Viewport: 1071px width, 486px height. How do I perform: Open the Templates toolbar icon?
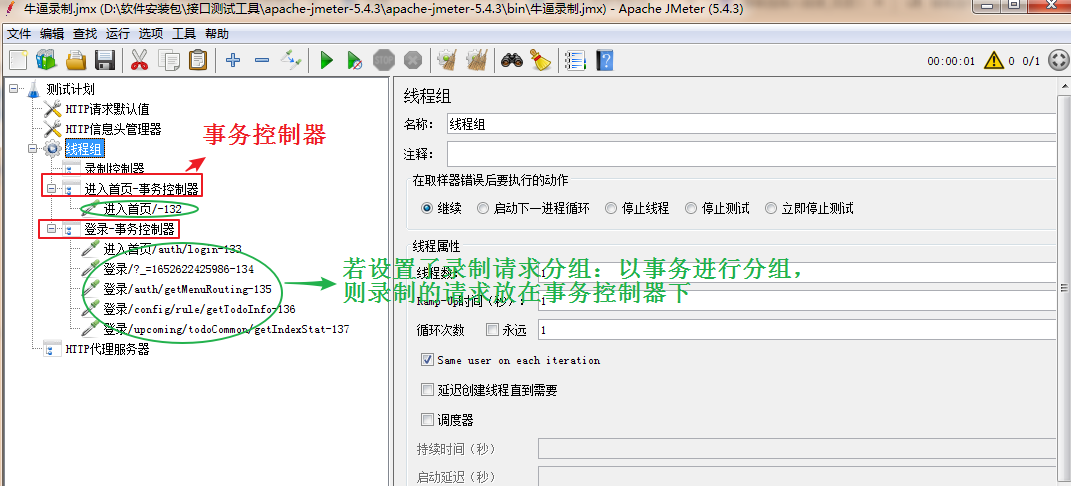pos(46,60)
